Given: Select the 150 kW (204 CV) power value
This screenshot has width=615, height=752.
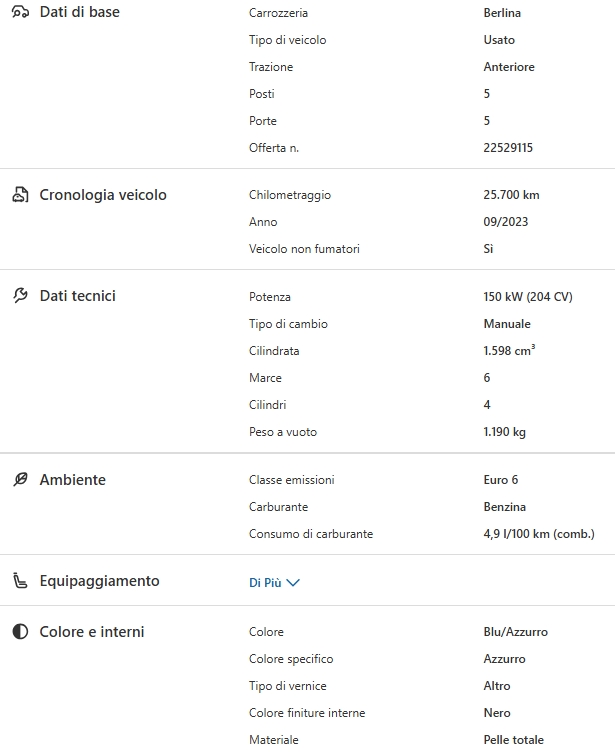Looking at the screenshot, I should 527,297.
